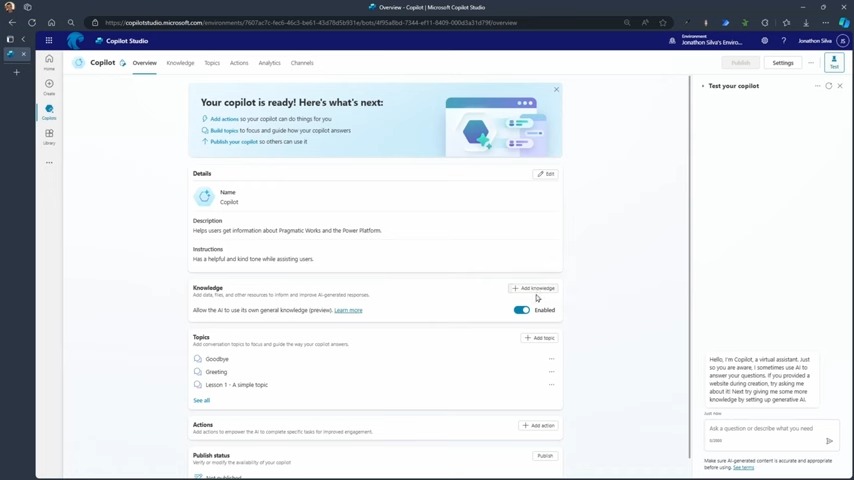Image resolution: width=854 pixels, height=480 pixels.
Task: Open more options for Greeting topic
Action: pos(551,372)
